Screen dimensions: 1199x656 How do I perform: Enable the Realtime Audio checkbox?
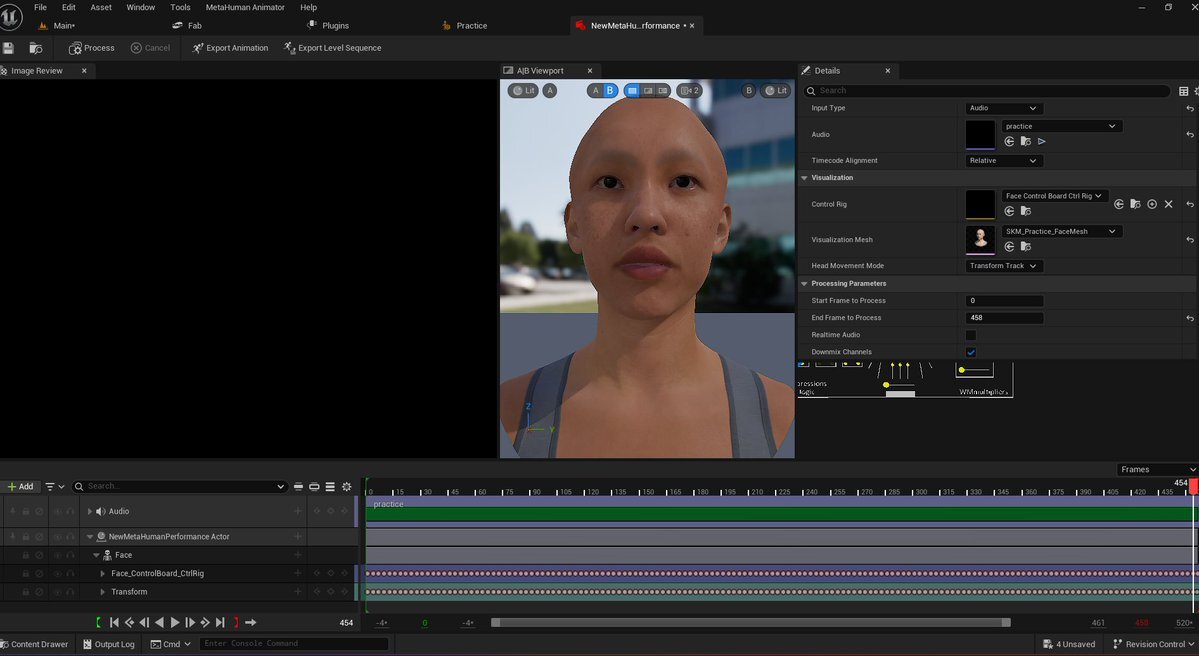tap(971, 335)
